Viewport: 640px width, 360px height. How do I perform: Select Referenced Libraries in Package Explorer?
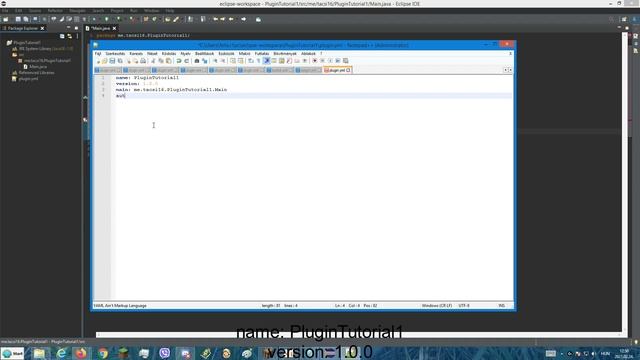33,73
